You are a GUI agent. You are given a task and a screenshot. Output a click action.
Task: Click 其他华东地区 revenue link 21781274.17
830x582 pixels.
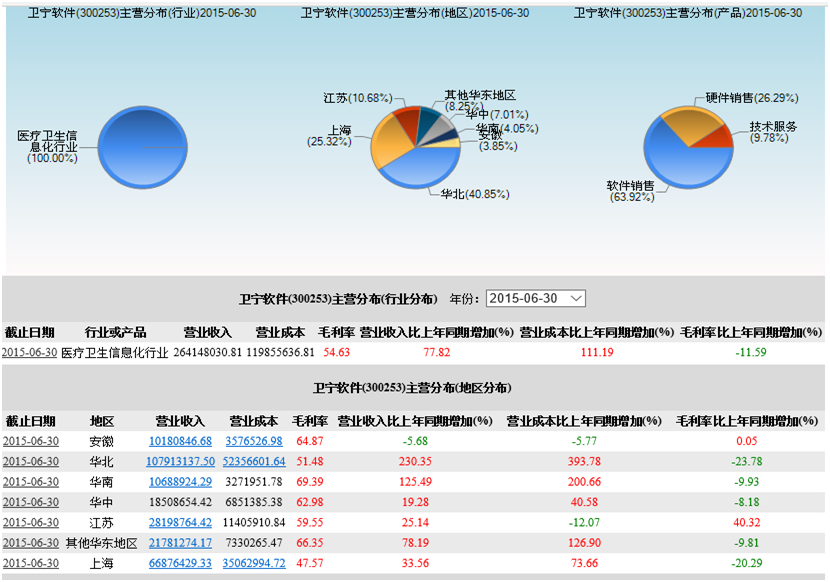click(180, 543)
